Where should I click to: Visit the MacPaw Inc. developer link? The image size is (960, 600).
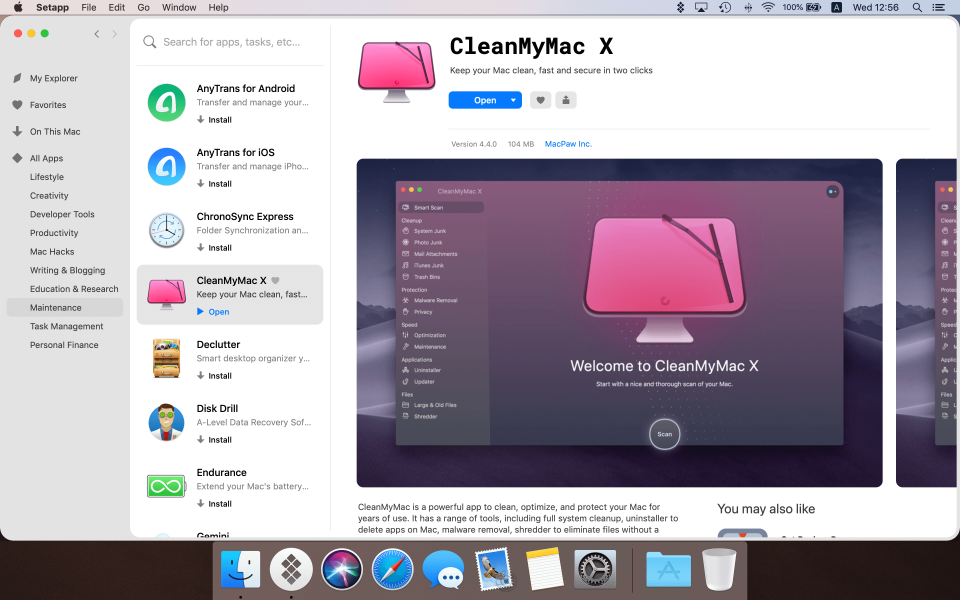tap(568, 143)
